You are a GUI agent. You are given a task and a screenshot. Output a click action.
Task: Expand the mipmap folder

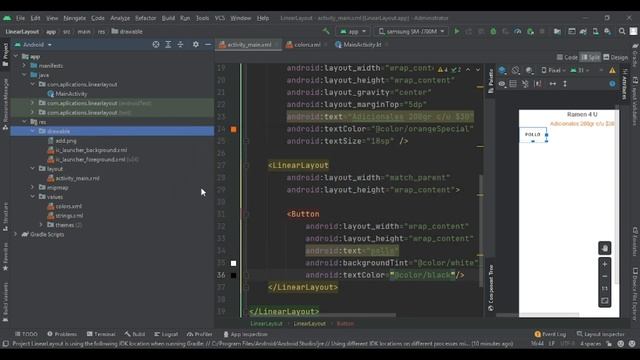[33, 187]
